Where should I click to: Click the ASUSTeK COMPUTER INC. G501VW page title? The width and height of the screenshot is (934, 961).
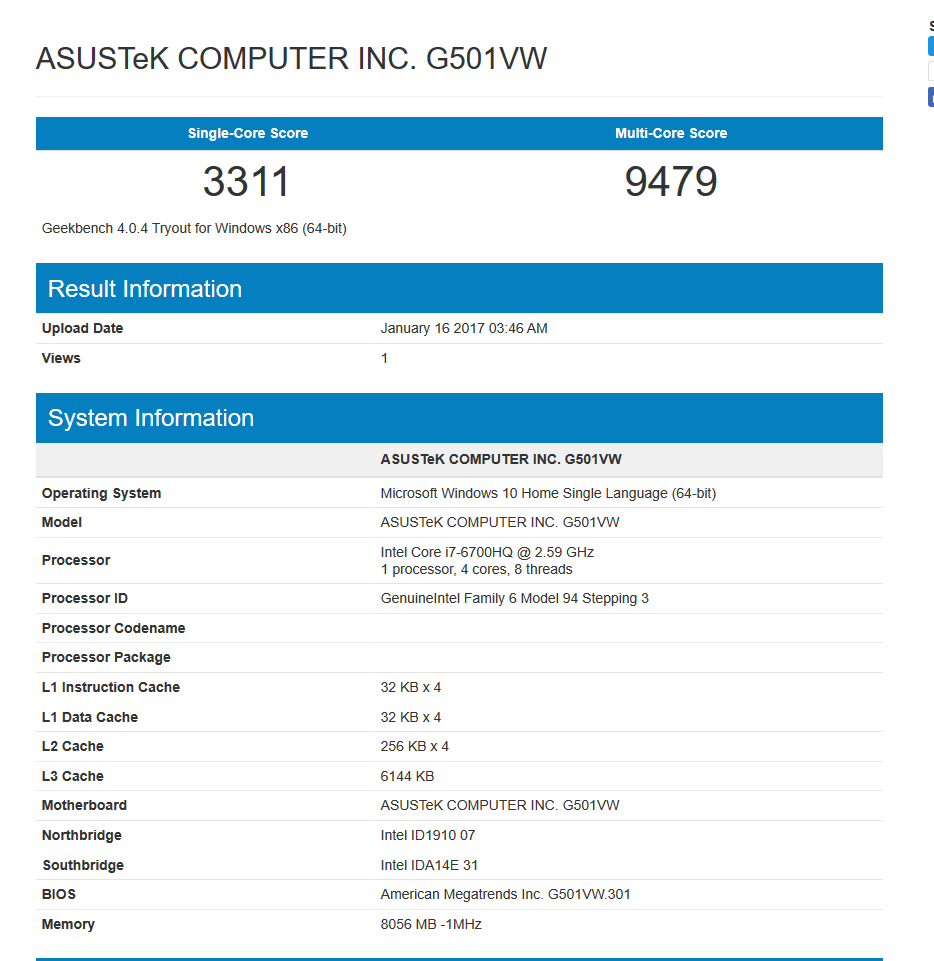click(291, 59)
